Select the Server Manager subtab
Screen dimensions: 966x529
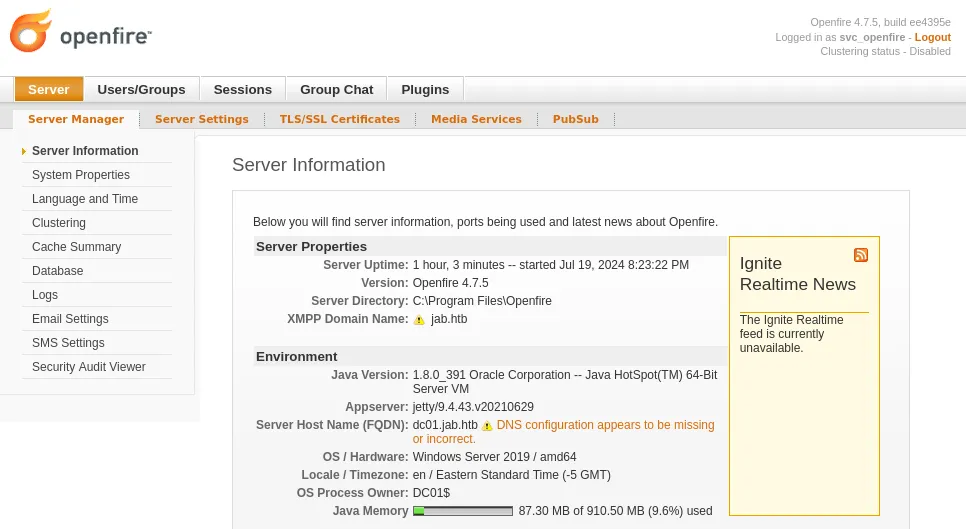coord(76,119)
